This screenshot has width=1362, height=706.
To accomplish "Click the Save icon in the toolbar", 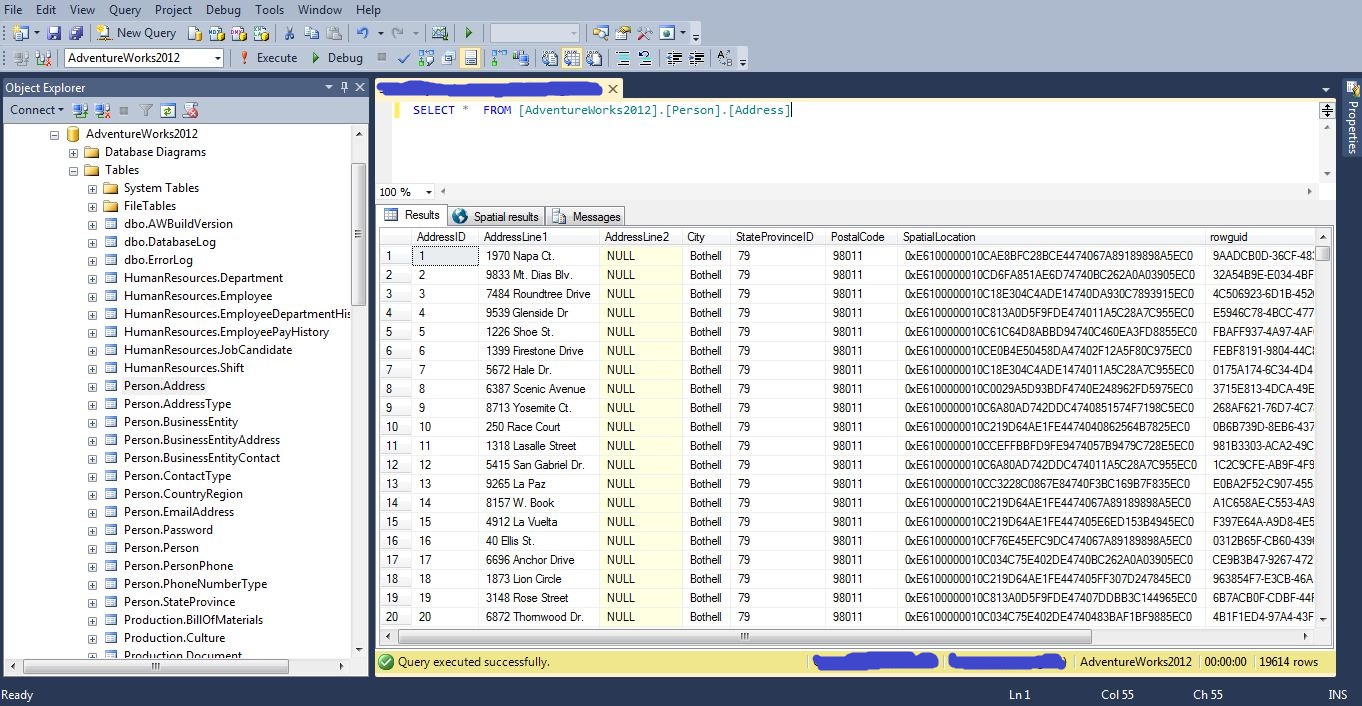I will [x=52, y=33].
